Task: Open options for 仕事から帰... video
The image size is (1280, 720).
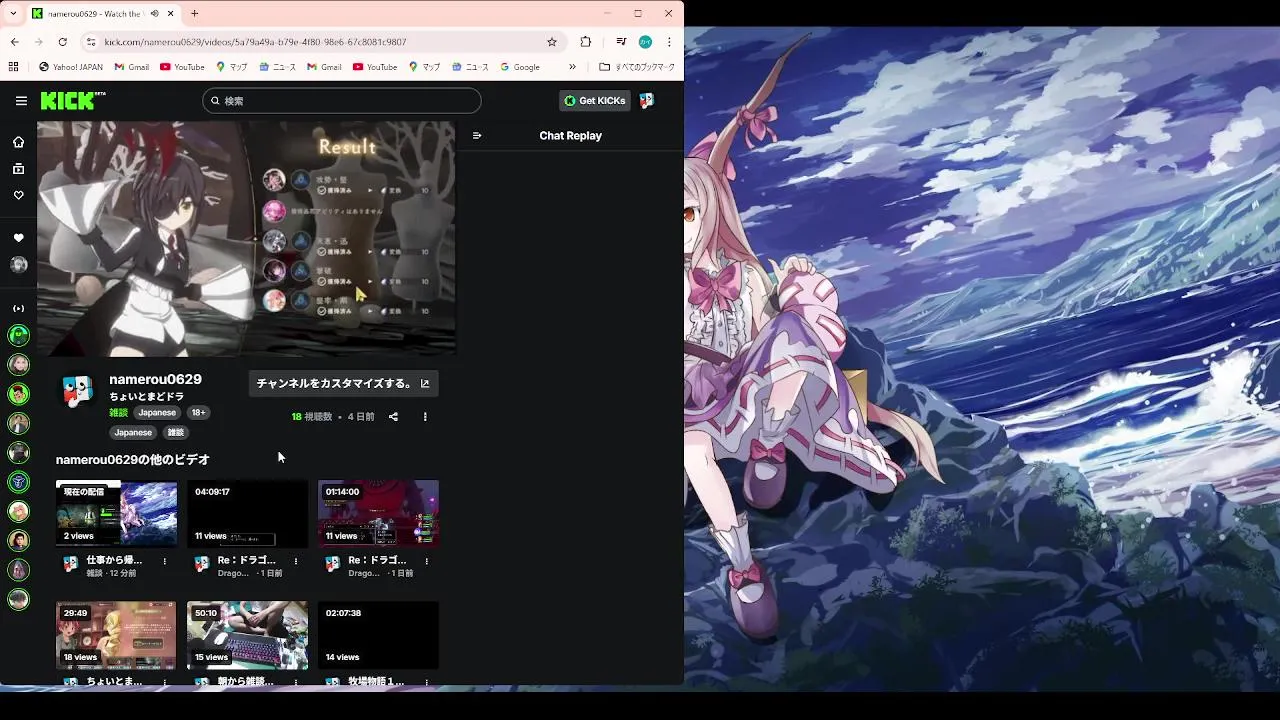Action: coord(165,561)
